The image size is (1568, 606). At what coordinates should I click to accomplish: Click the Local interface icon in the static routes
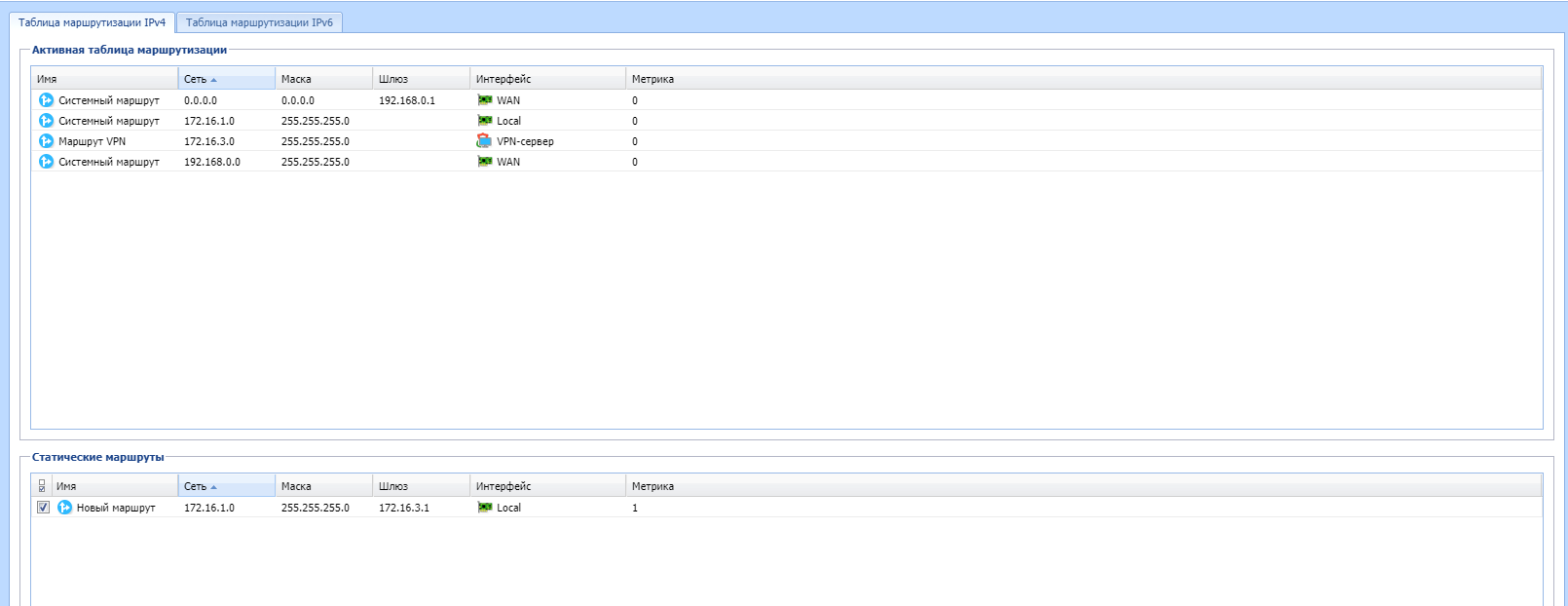[484, 508]
